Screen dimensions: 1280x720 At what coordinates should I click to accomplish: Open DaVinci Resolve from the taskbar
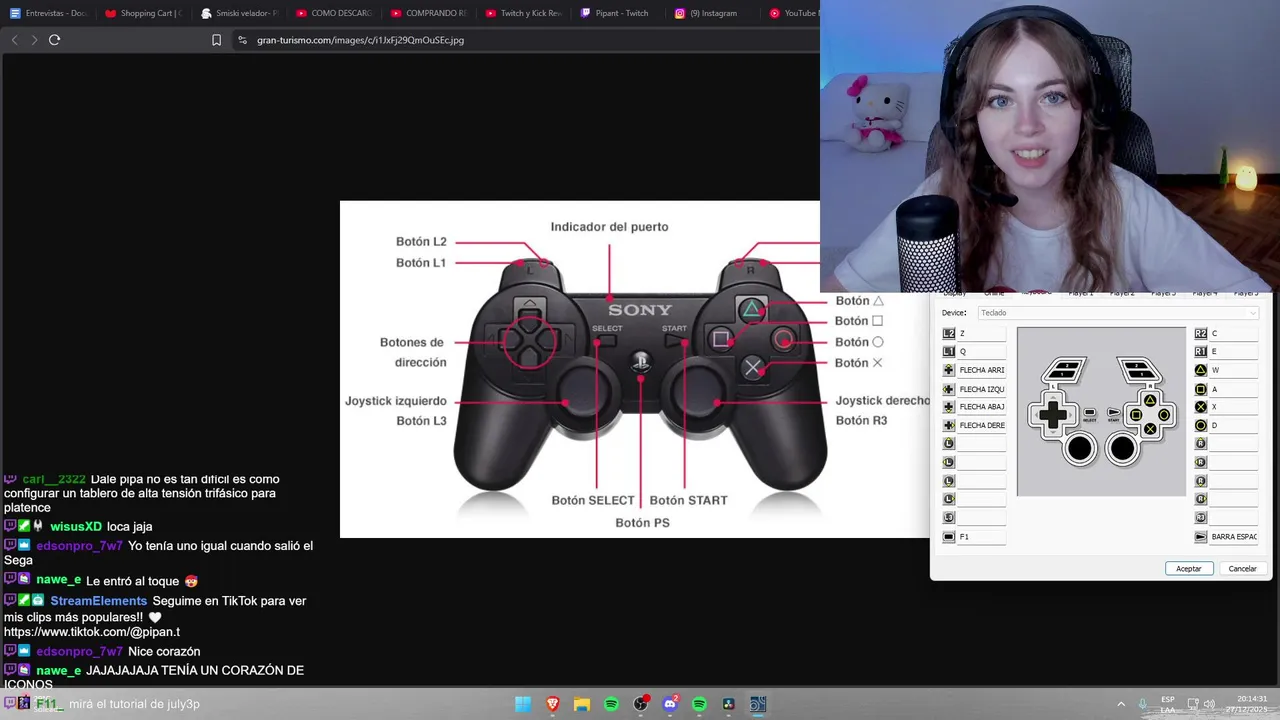pyautogui.click(x=728, y=704)
